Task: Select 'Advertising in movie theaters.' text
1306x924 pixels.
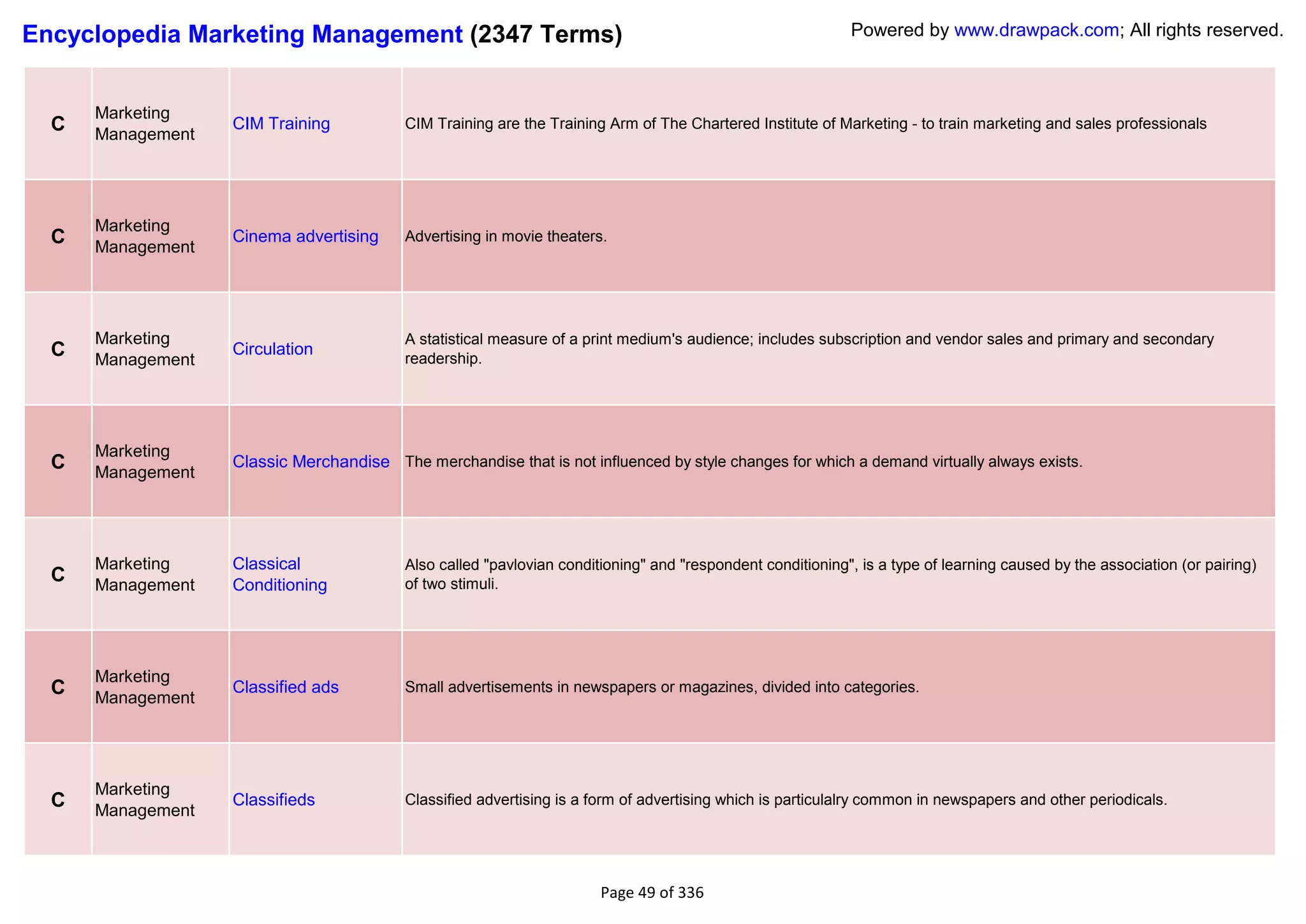Action: point(506,237)
